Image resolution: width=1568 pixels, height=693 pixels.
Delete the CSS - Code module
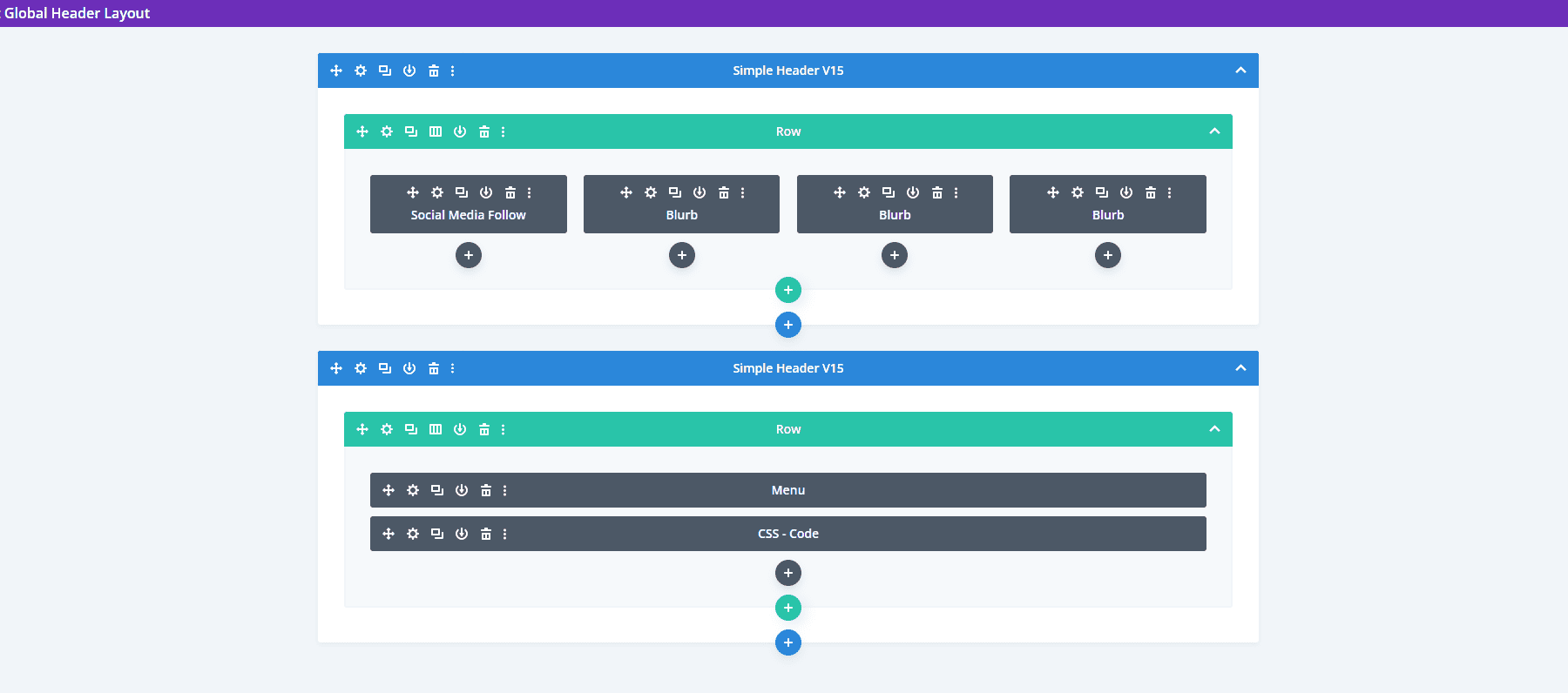pyautogui.click(x=486, y=534)
